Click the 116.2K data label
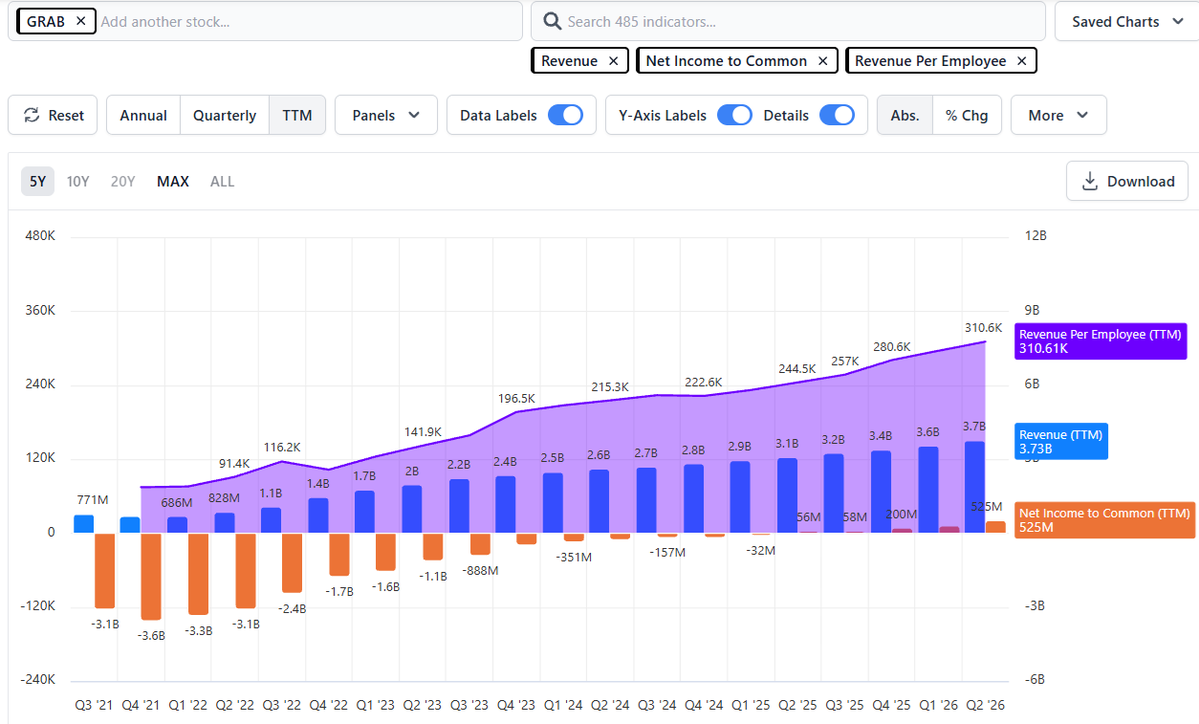Viewport: 1199px width, 724px height. [282, 447]
